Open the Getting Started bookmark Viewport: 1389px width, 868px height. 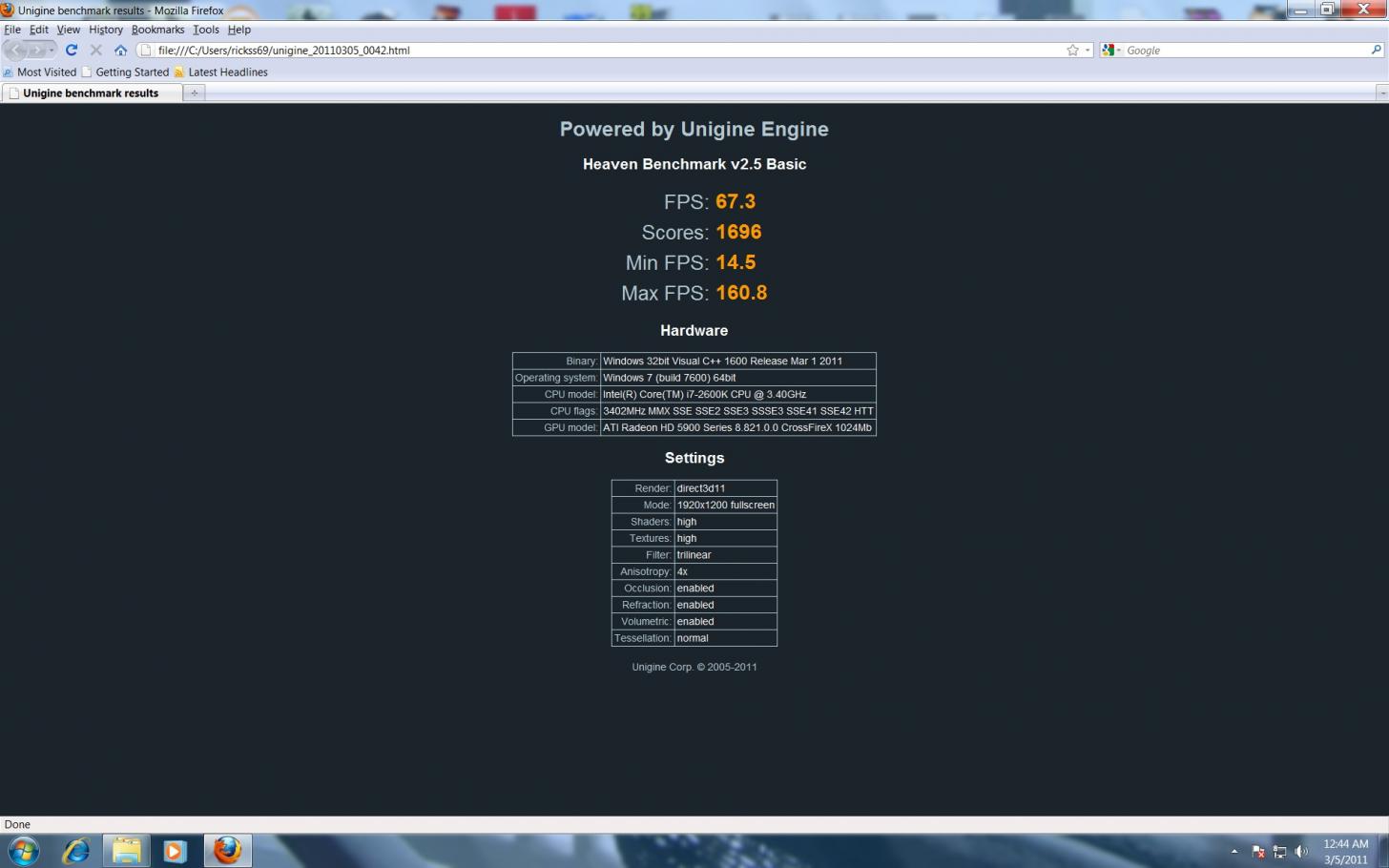click(x=125, y=72)
